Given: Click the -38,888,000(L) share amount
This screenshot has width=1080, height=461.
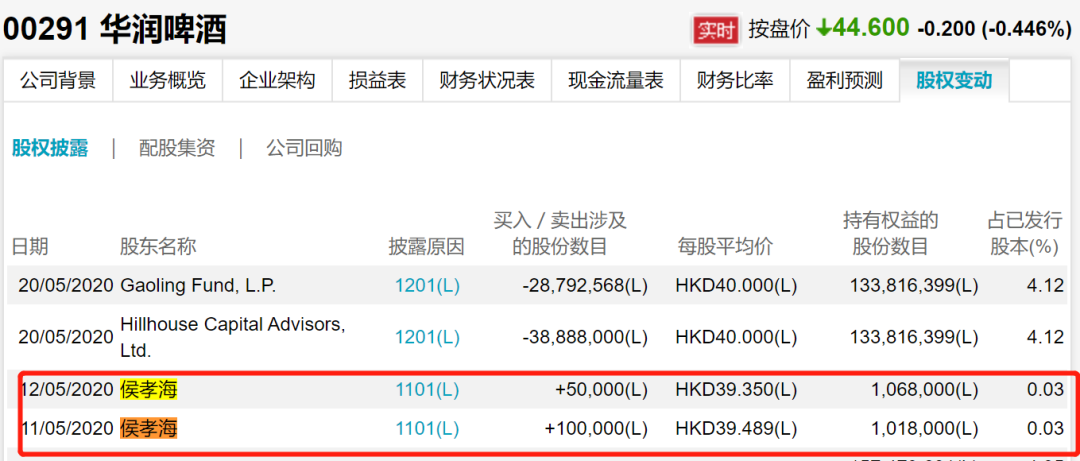Looking at the screenshot, I should (x=585, y=337).
